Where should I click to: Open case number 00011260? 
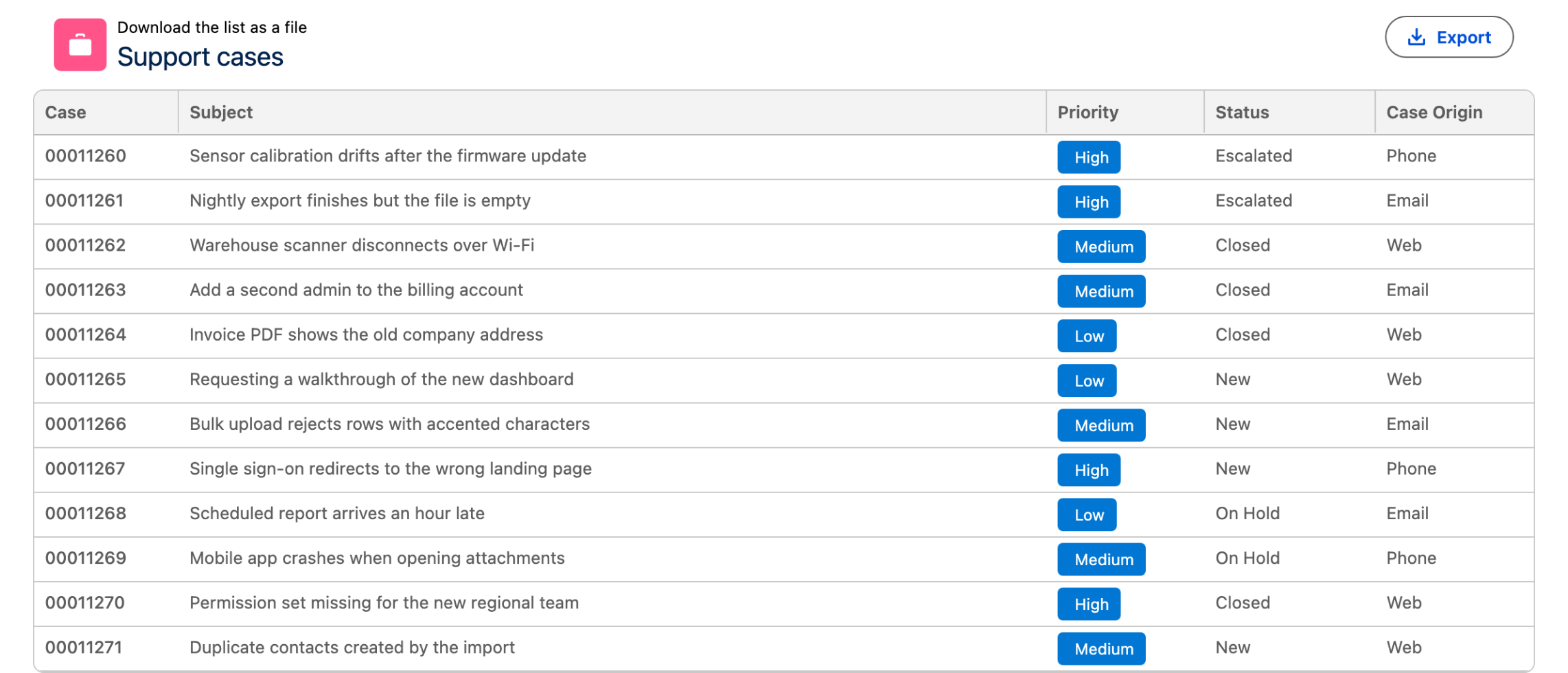[x=86, y=156]
